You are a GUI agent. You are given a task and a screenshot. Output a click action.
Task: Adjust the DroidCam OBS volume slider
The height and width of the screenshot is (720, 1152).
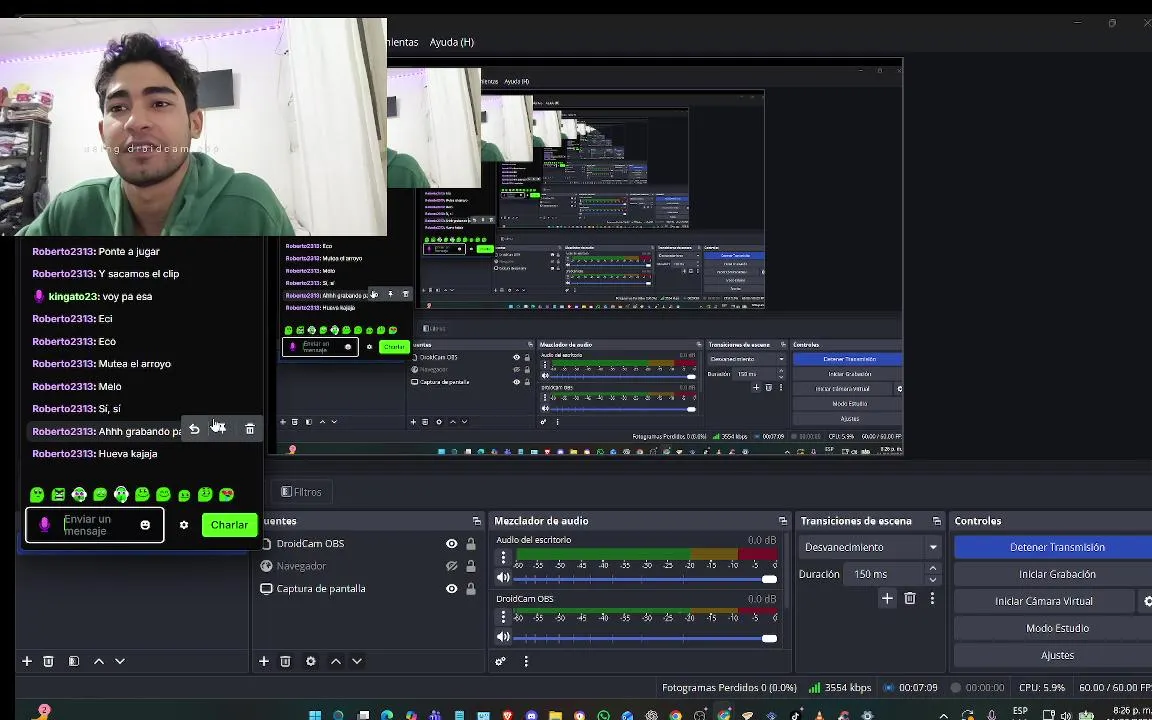coord(645,638)
